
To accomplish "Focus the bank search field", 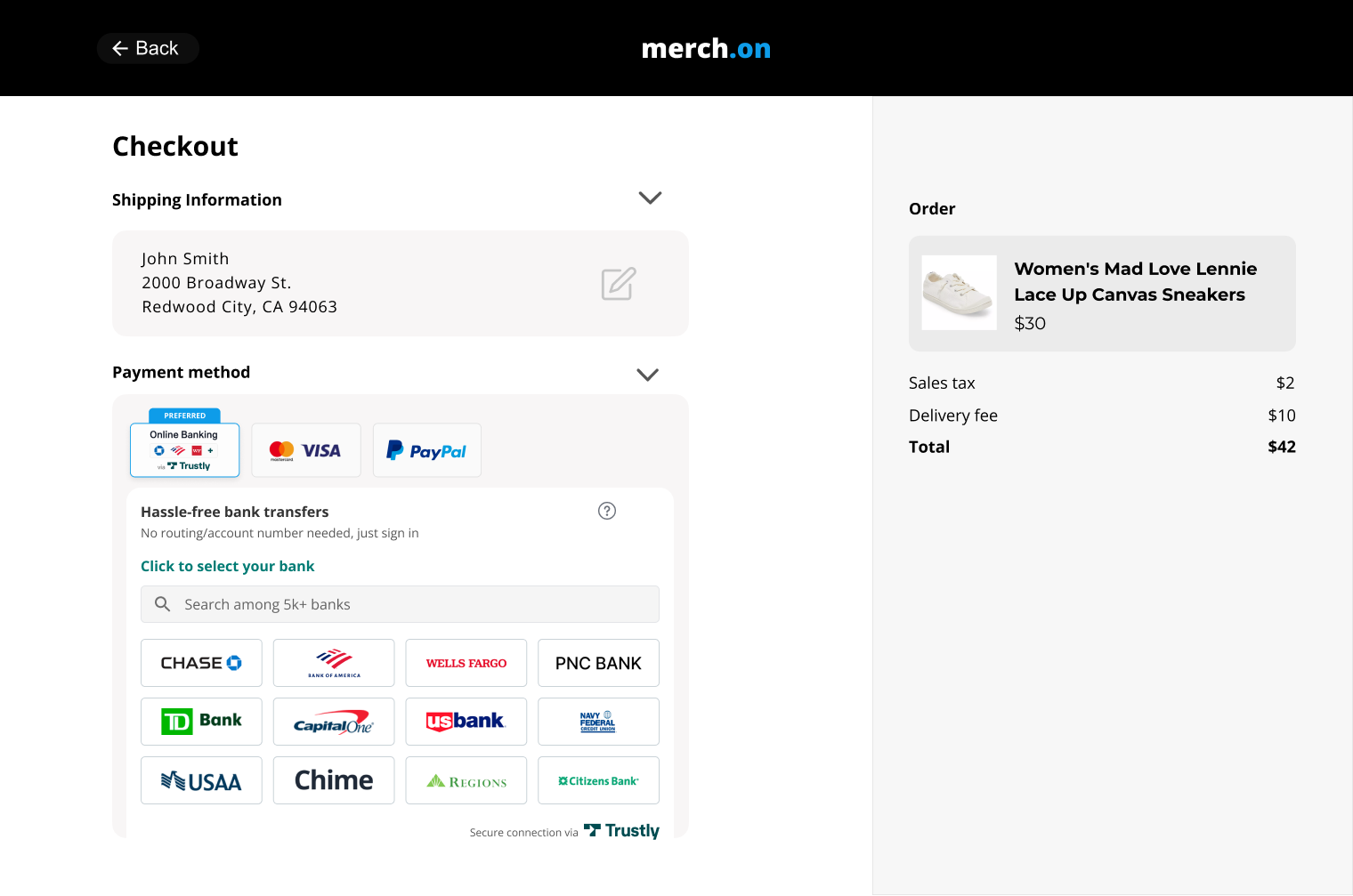I will 400,604.
